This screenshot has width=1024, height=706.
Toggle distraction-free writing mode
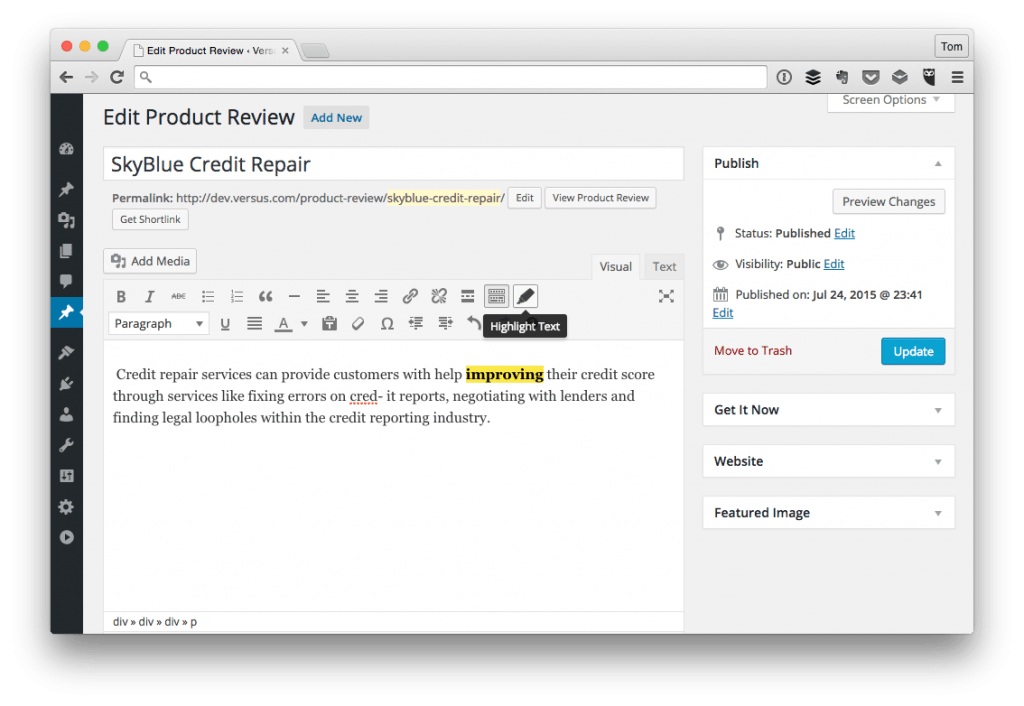coord(667,295)
